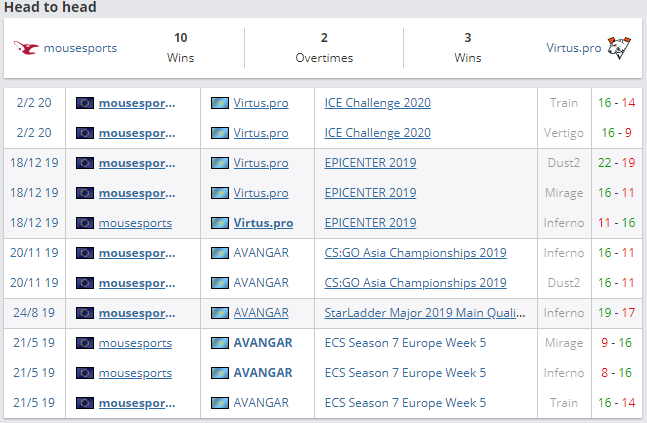The width and height of the screenshot is (647, 423).
Task: Click the 22 - 19 Dust2 score
Action: tap(616, 163)
